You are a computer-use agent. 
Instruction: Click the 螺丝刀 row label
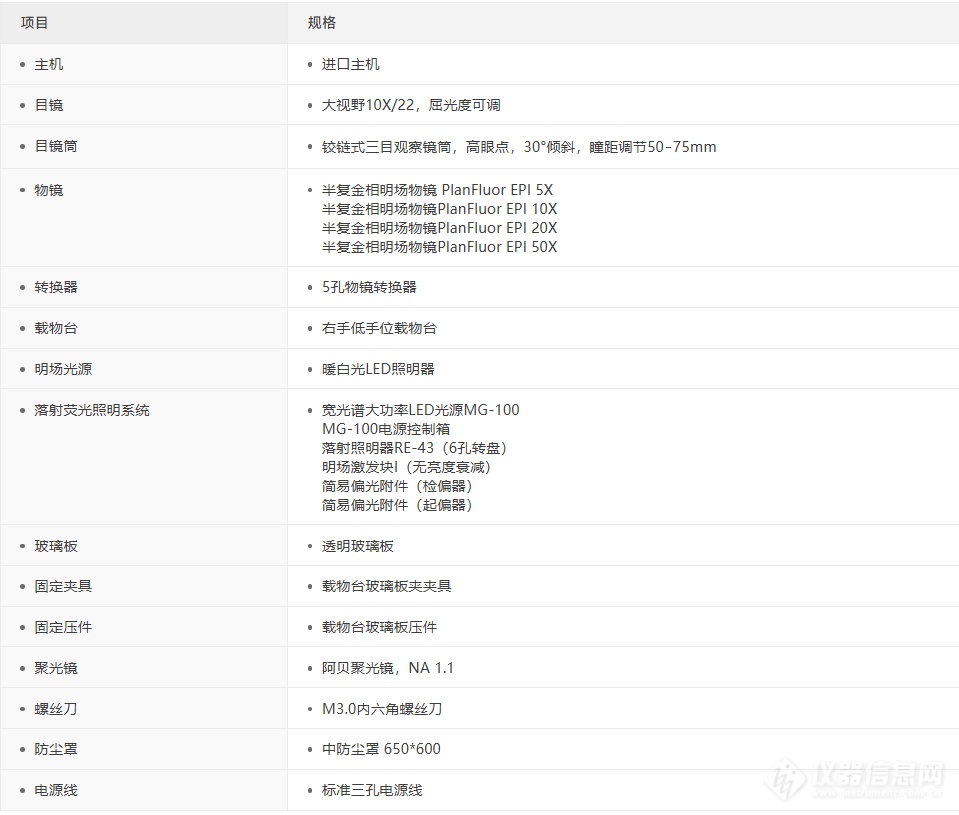(52, 709)
